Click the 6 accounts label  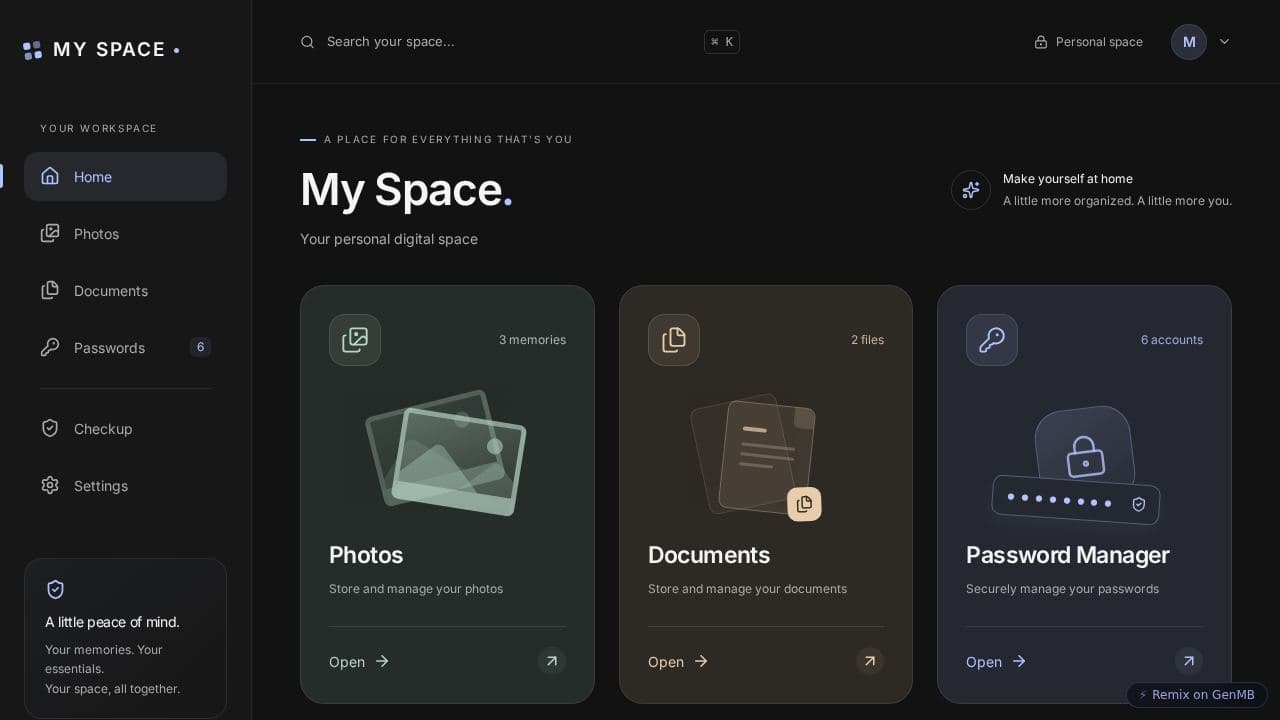[1172, 340]
